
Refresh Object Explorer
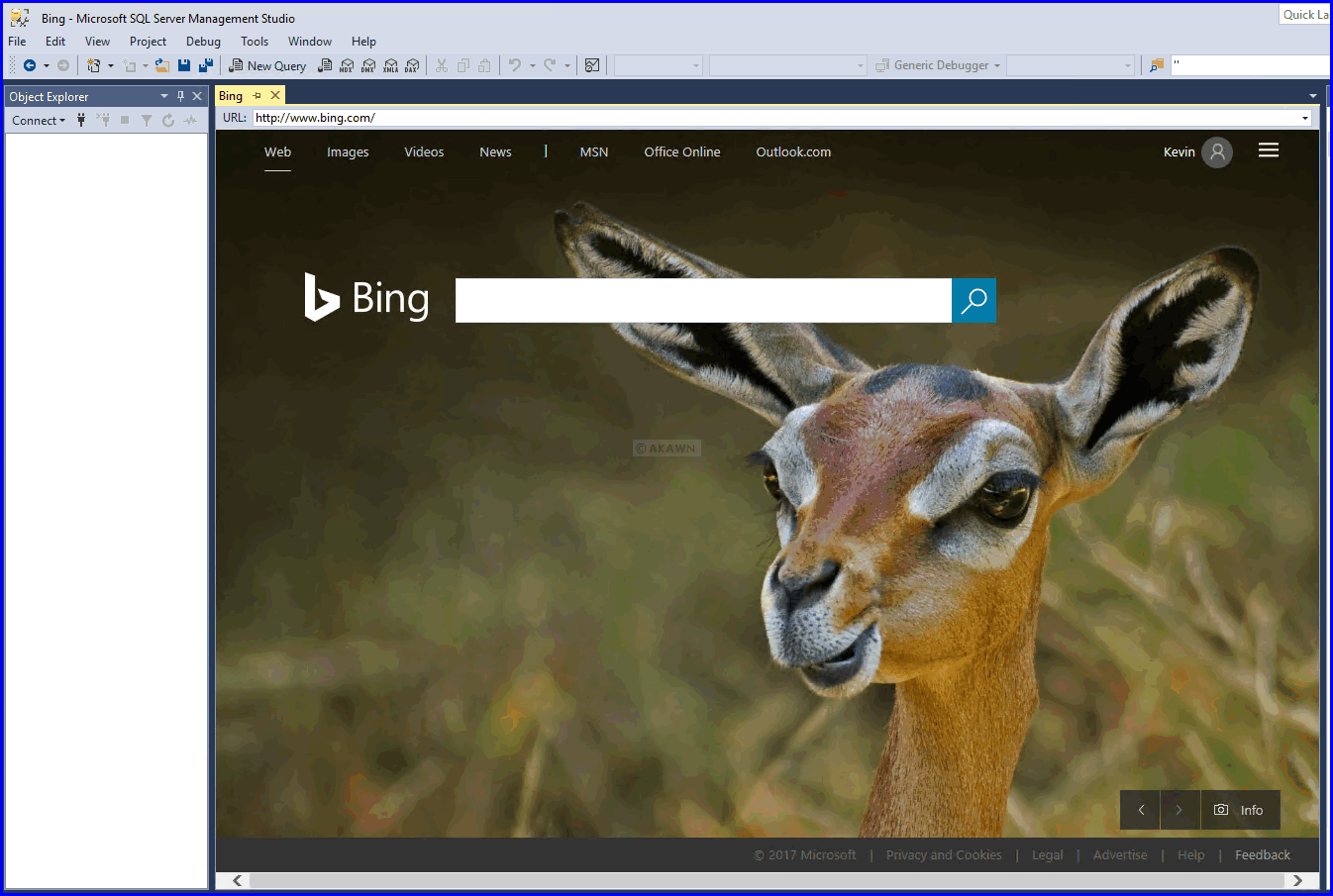click(168, 120)
